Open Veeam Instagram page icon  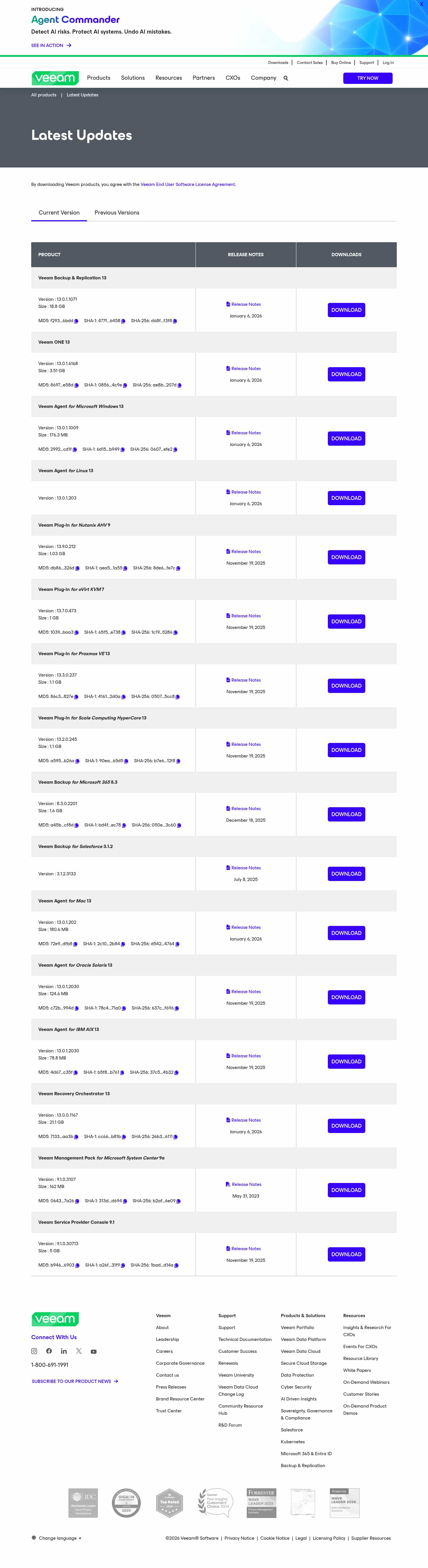34,1351
